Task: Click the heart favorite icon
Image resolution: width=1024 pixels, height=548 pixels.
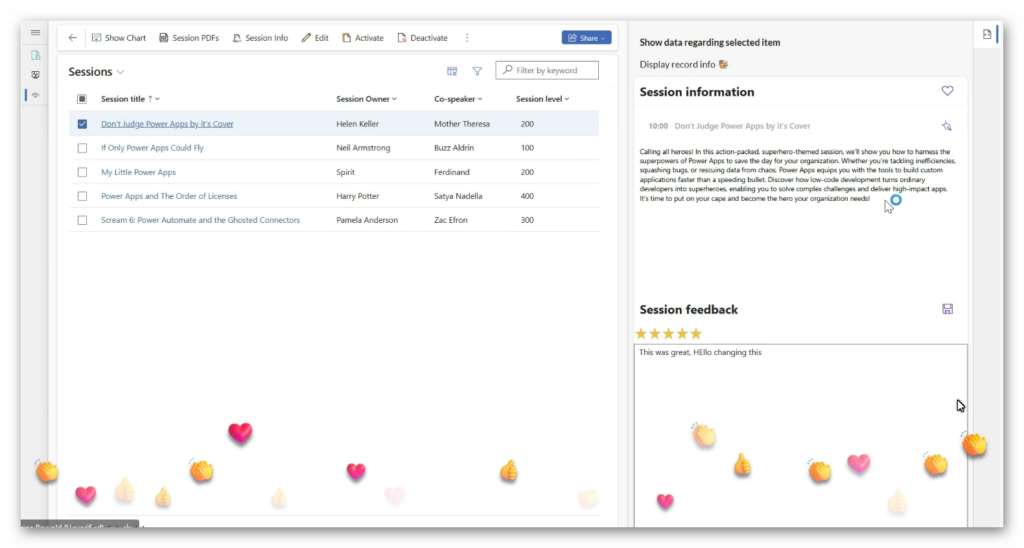Action: point(947,91)
